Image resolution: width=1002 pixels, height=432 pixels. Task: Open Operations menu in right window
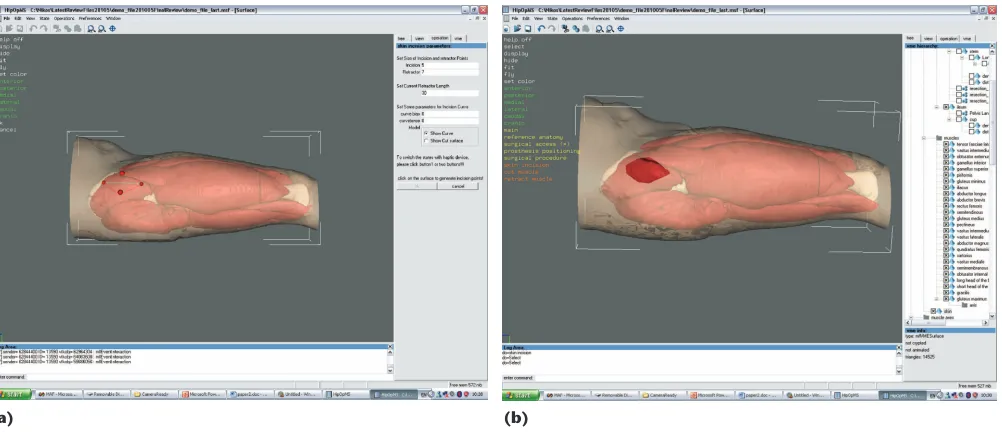573,19
